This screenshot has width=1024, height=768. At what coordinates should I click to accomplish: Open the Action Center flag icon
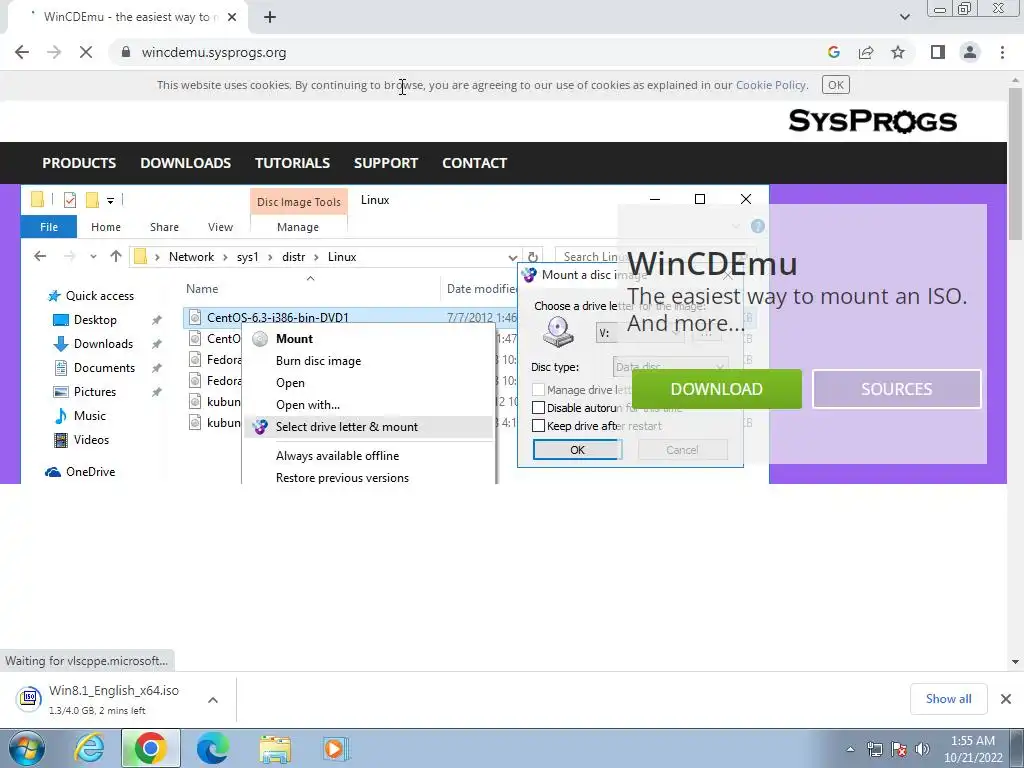899,749
